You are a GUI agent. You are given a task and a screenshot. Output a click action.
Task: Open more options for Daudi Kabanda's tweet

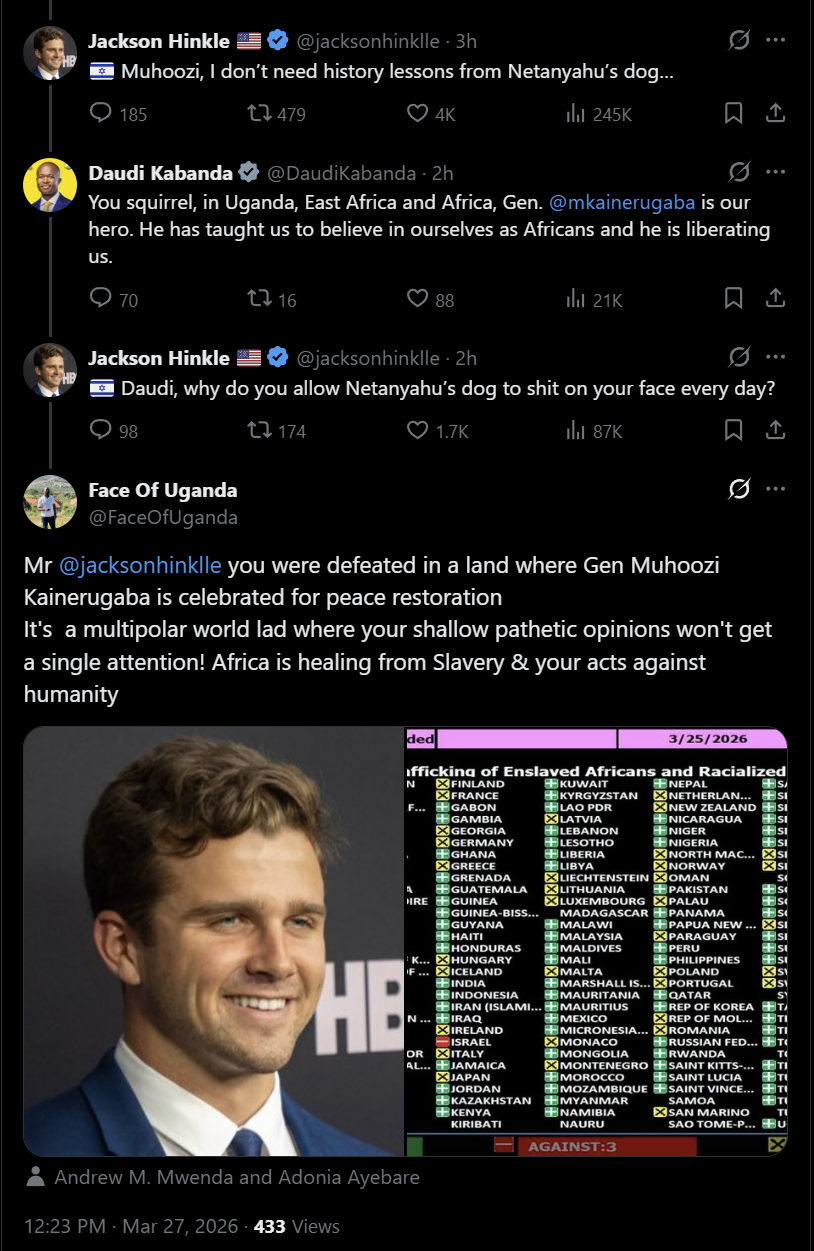click(775, 172)
